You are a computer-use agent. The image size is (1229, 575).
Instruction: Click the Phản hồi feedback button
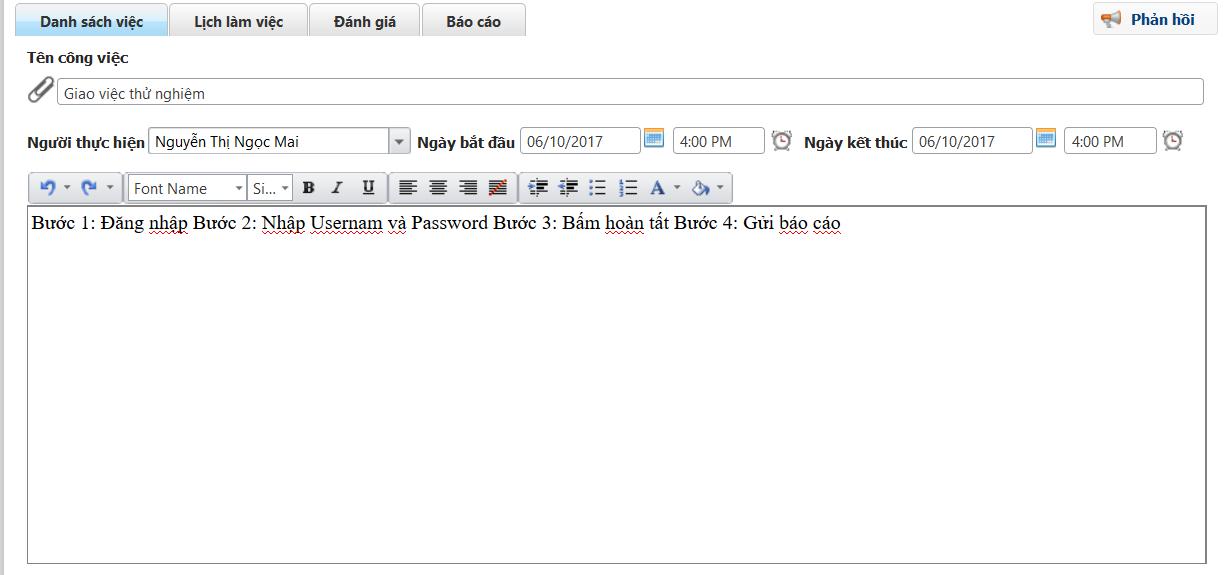click(1155, 19)
